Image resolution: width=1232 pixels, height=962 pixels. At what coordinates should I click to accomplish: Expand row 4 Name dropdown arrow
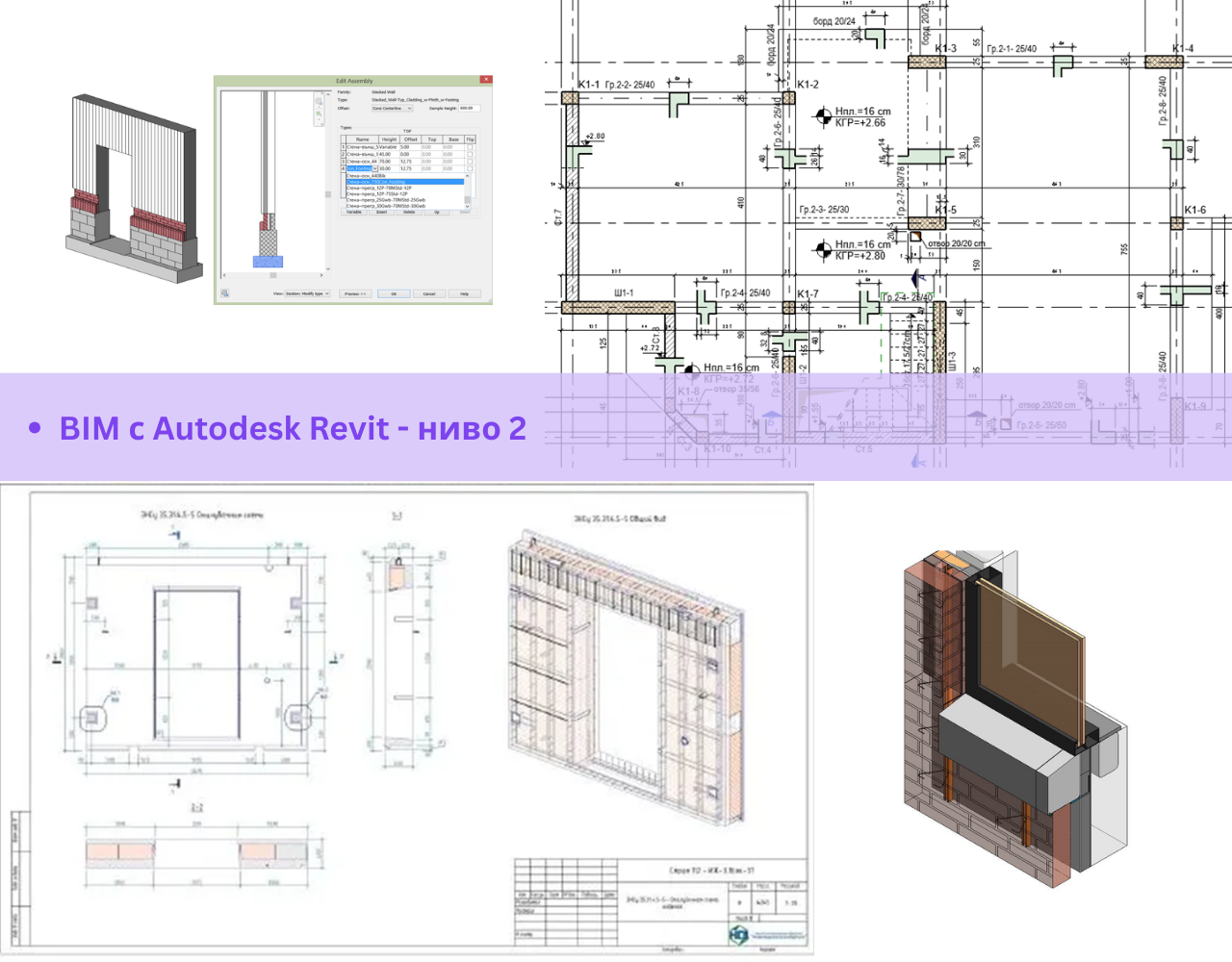[375, 168]
